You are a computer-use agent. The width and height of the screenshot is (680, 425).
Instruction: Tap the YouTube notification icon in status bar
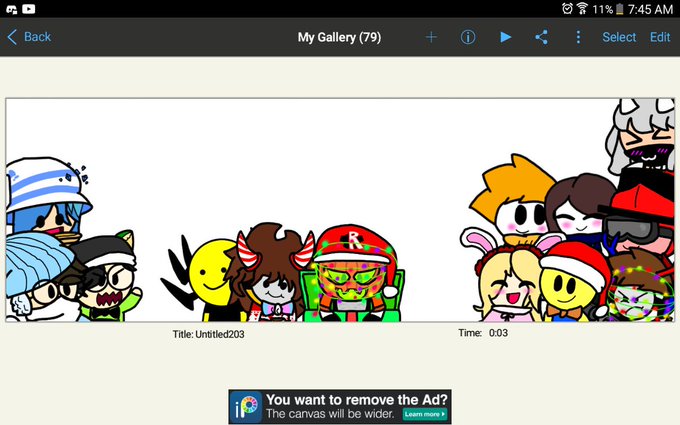29,9
